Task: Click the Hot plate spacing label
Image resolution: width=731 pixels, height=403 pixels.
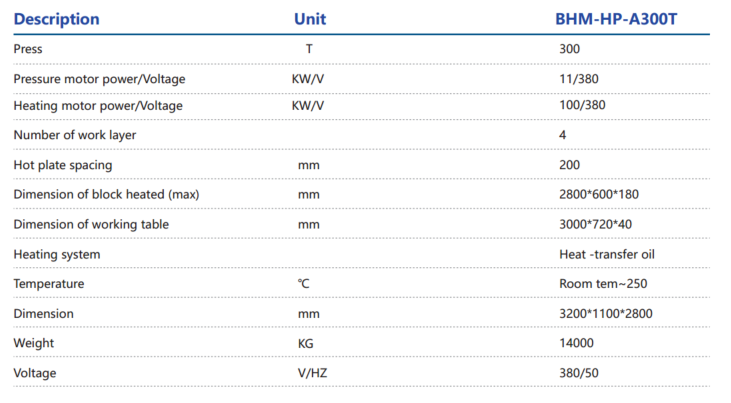Action: click(x=63, y=165)
